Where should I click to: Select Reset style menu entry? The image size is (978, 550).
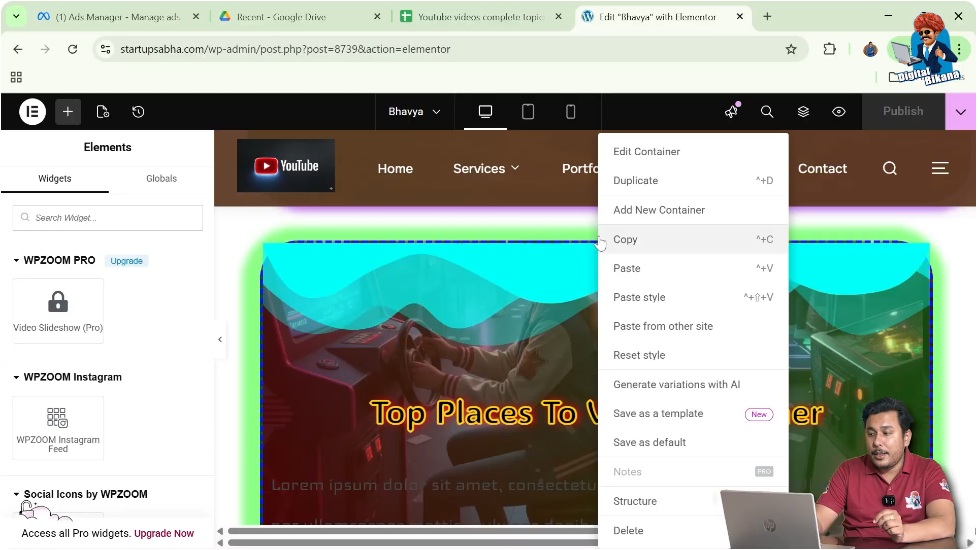[x=693, y=355]
